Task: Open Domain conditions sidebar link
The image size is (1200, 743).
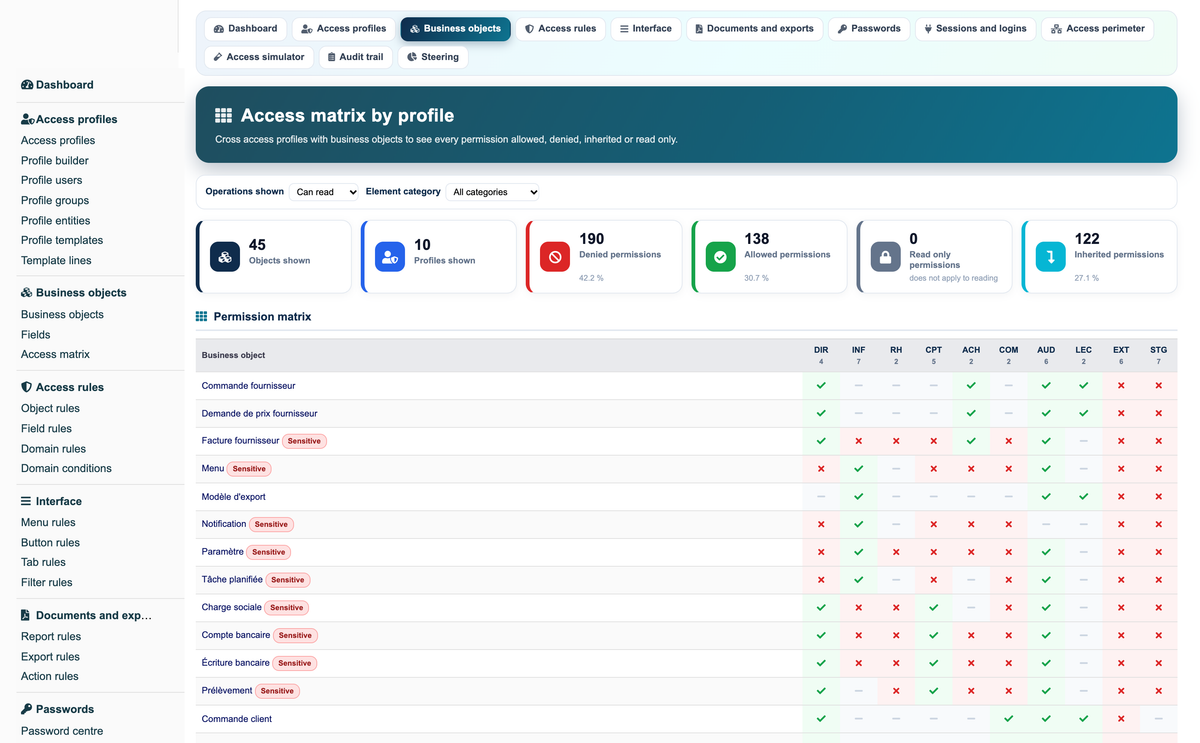Action: (x=66, y=468)
